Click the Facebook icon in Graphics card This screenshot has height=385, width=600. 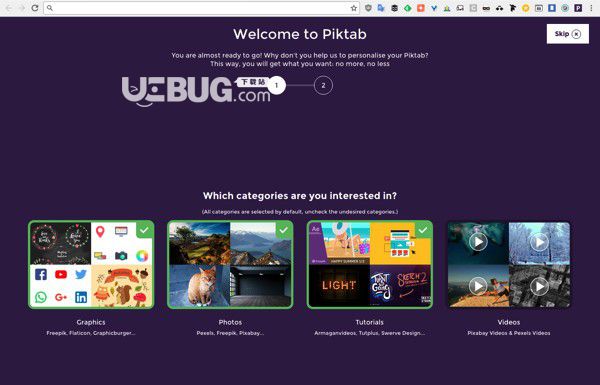pyautogui.click(x=41, y=274)
